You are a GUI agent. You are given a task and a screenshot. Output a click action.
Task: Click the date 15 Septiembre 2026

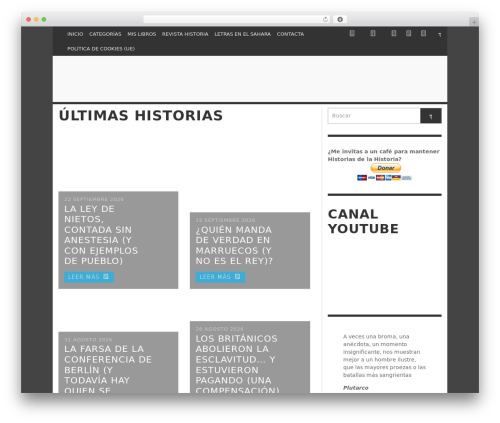tap(225, 220)
